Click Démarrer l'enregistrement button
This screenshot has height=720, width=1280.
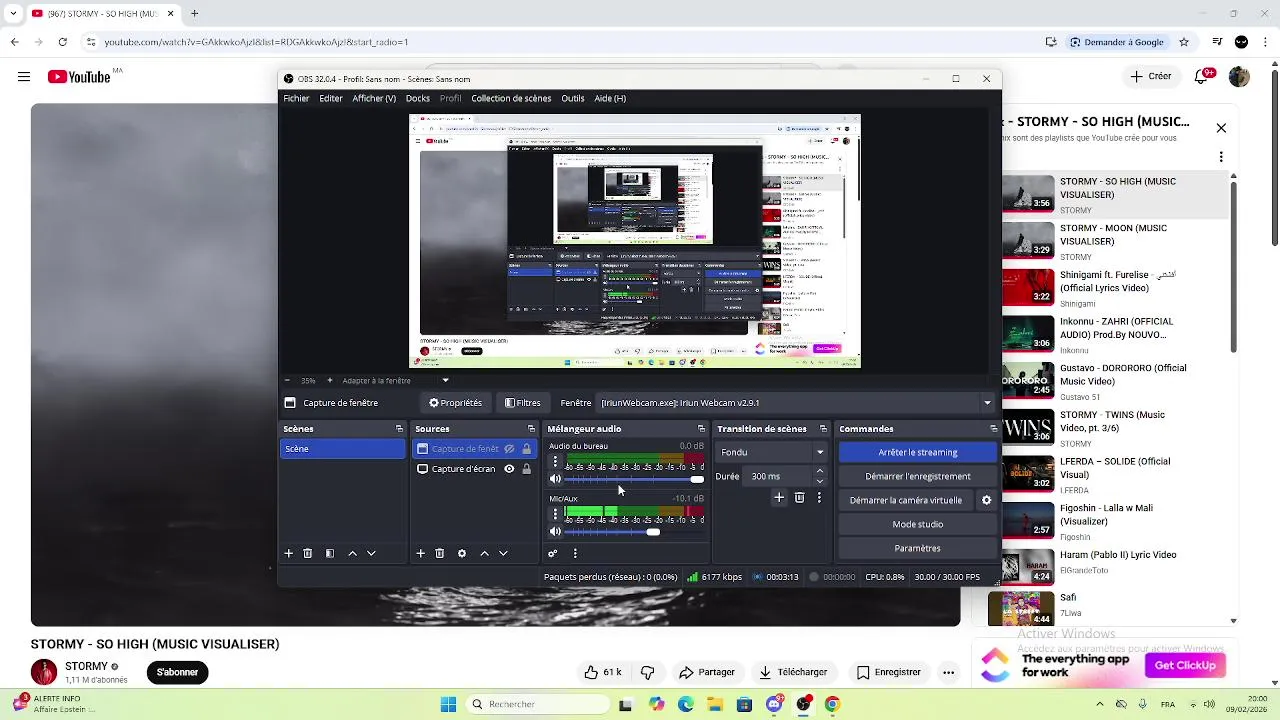click(918, 476)
